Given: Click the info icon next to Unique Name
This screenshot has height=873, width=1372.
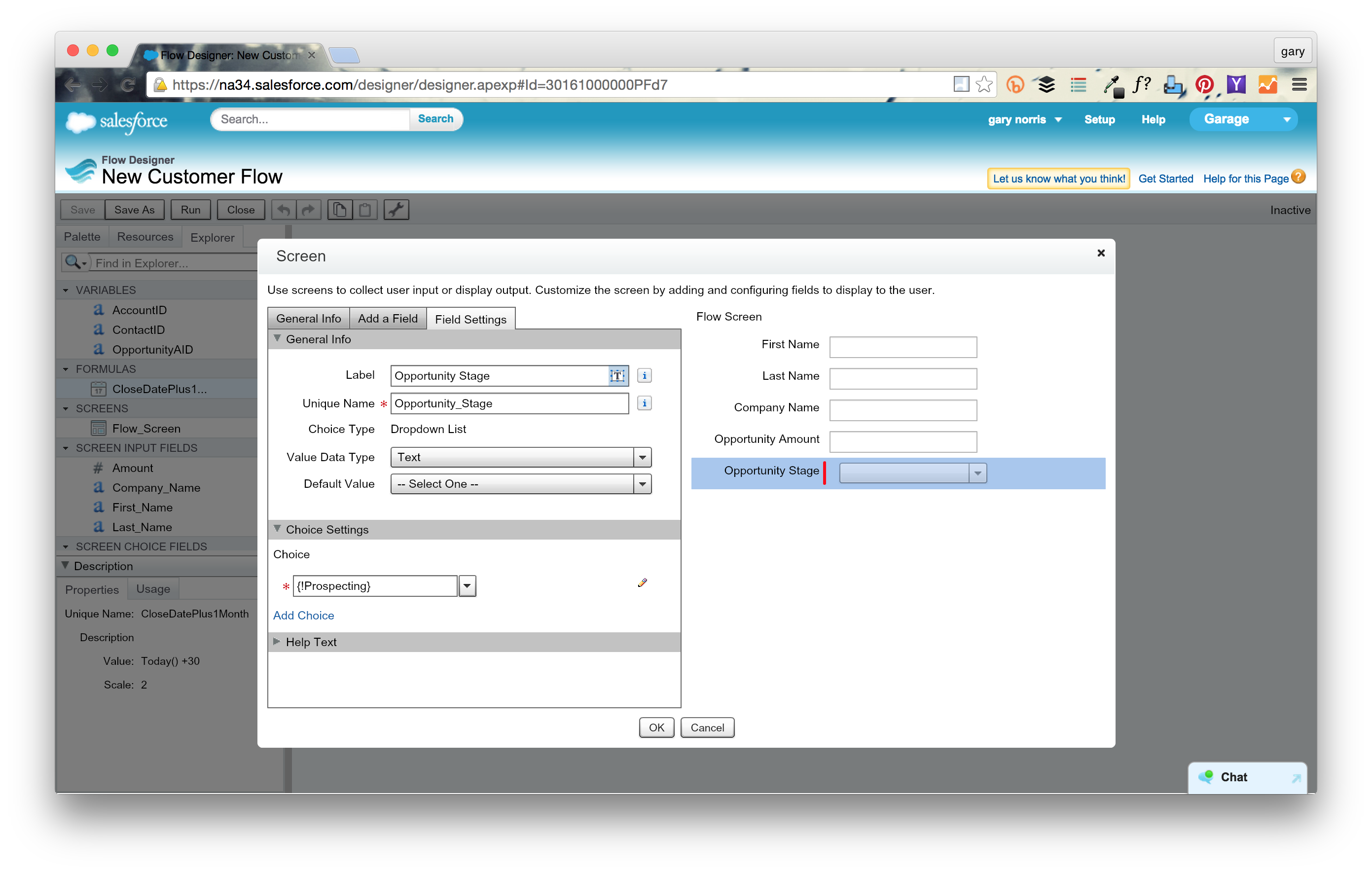Looking at the screenshot, I should [x=644, y=403].
